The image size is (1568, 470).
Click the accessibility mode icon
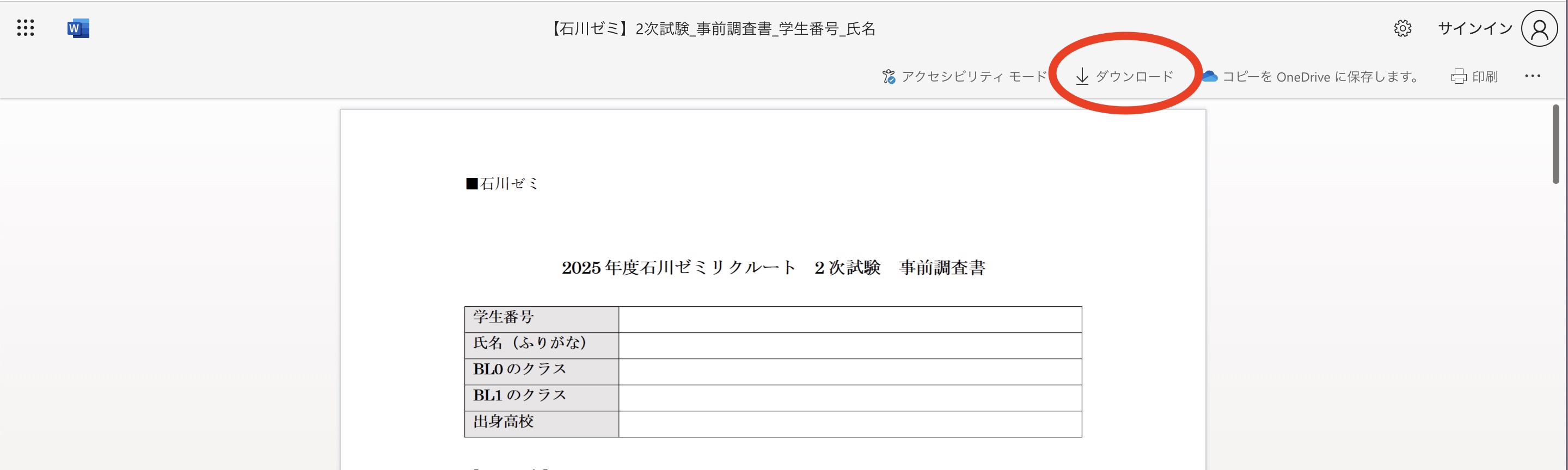tap(889, 77)
